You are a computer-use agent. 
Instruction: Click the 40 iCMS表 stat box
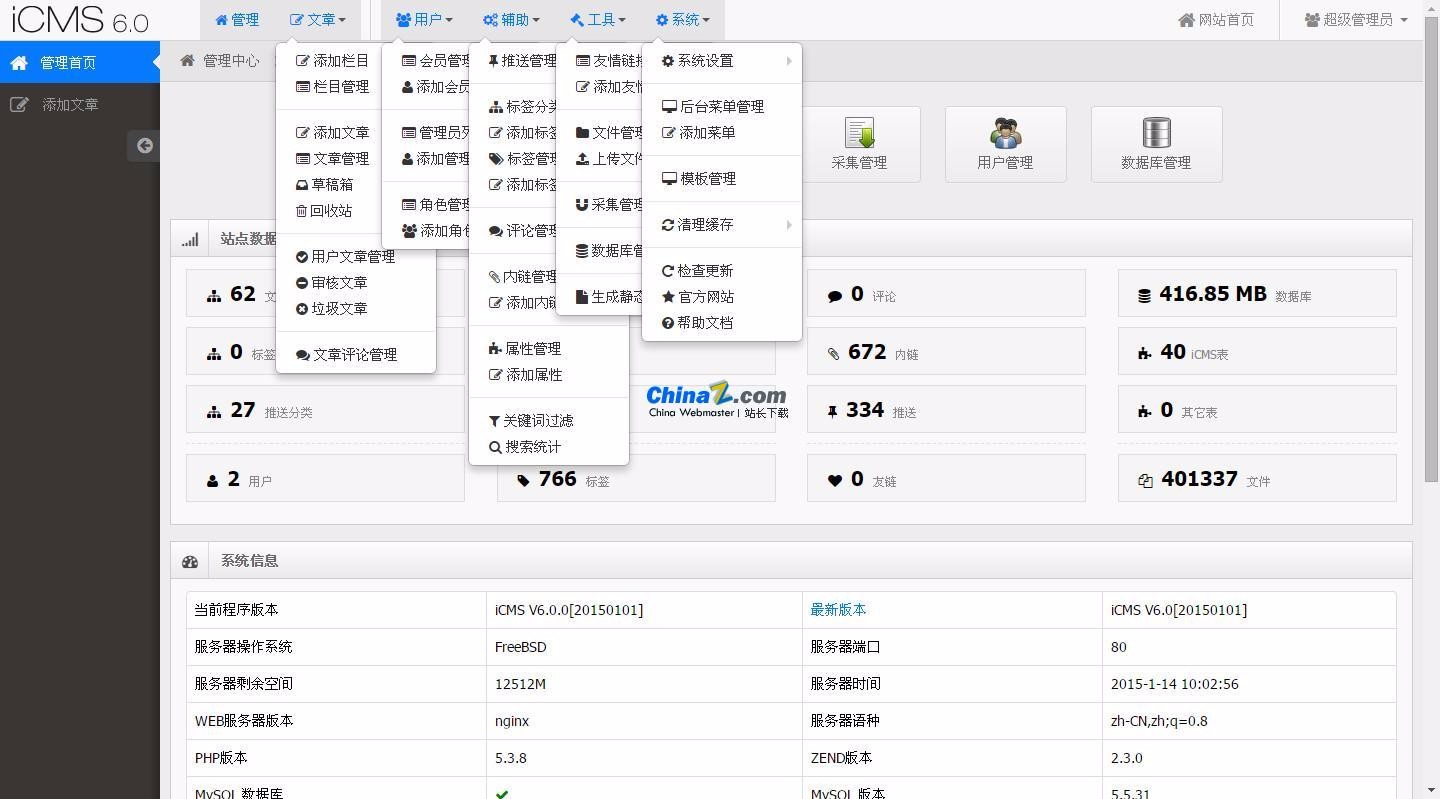click(x=1257, y=352)
